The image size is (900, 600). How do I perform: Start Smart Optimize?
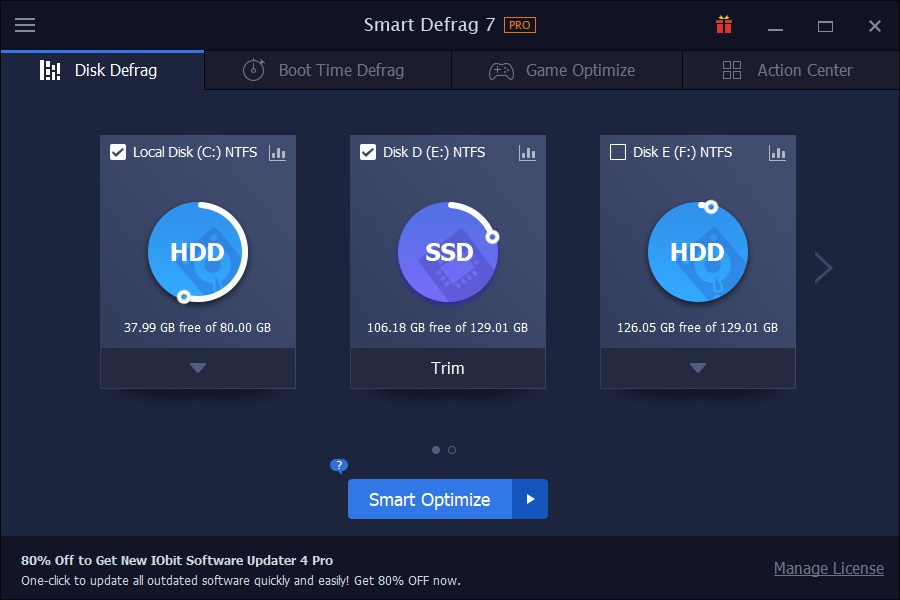coord(429,499)
